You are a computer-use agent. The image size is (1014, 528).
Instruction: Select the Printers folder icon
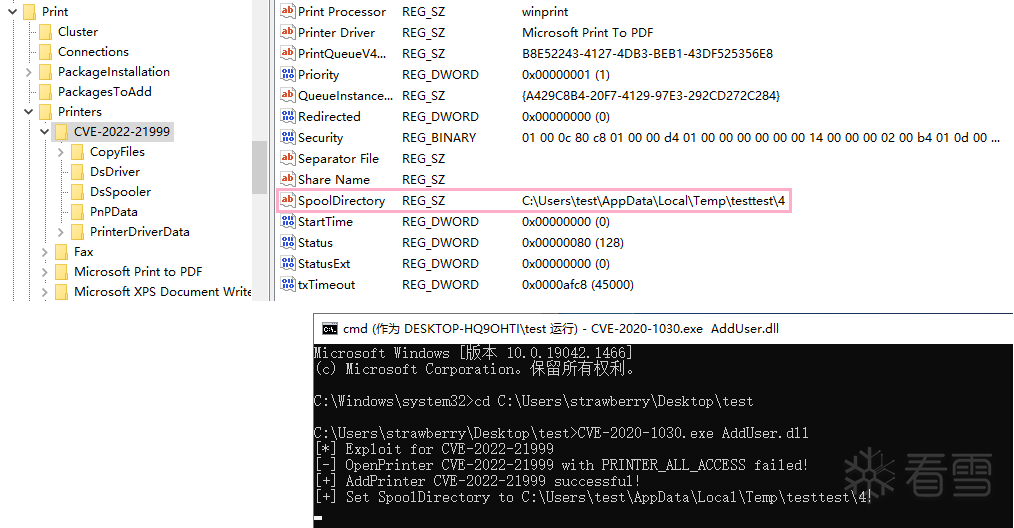point(45,112)
